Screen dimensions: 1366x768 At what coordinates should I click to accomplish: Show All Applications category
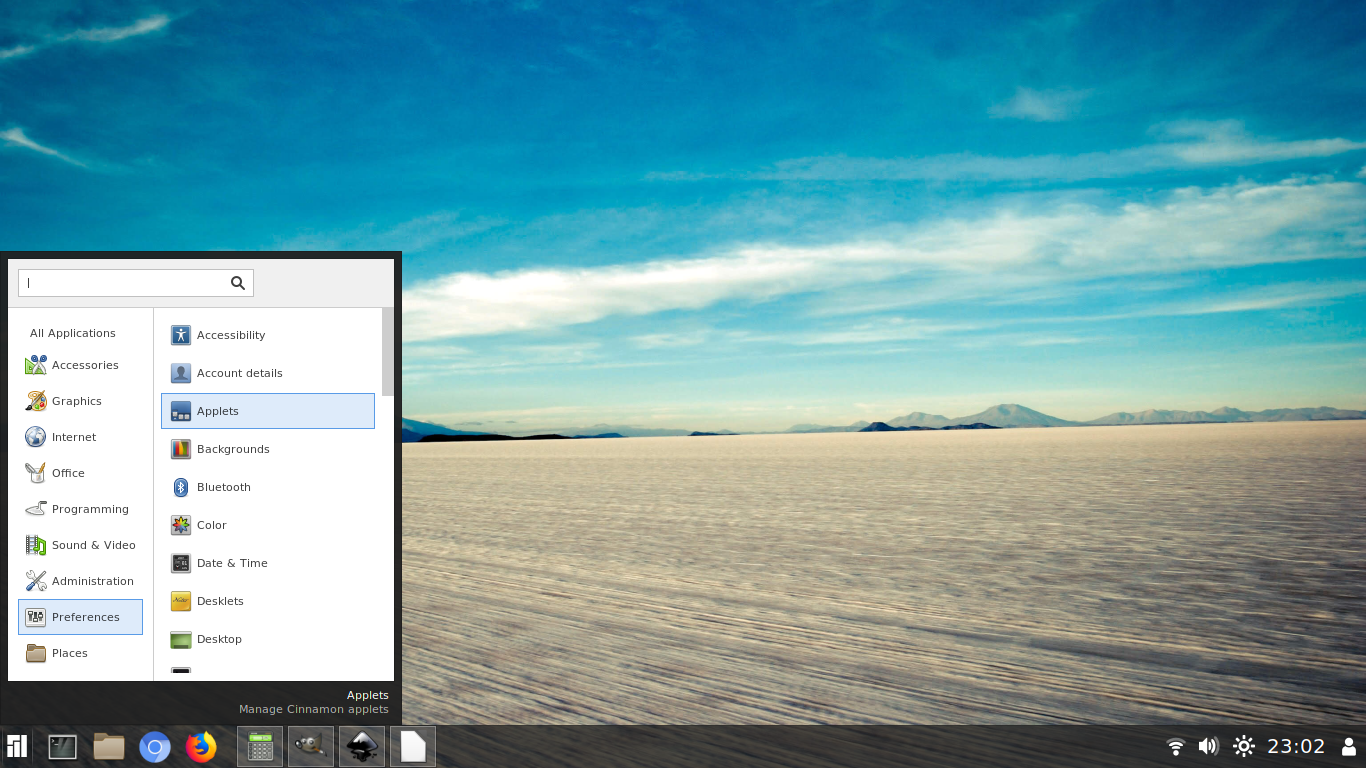73,333
